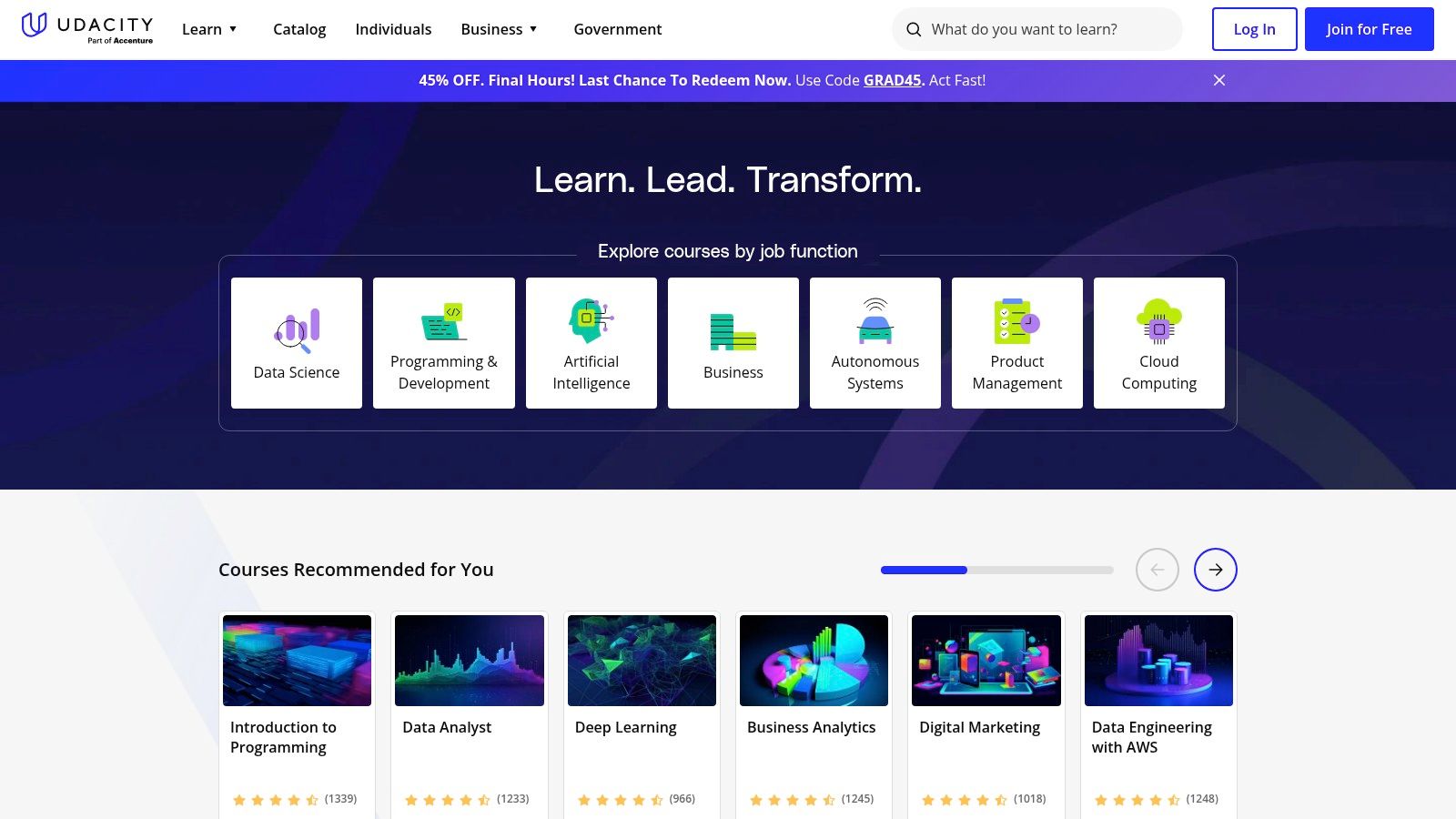Open the Data Analyst course thumbnail
Image resolution: width=1456 pixels, height=819 pixels.
click(470, 661)
